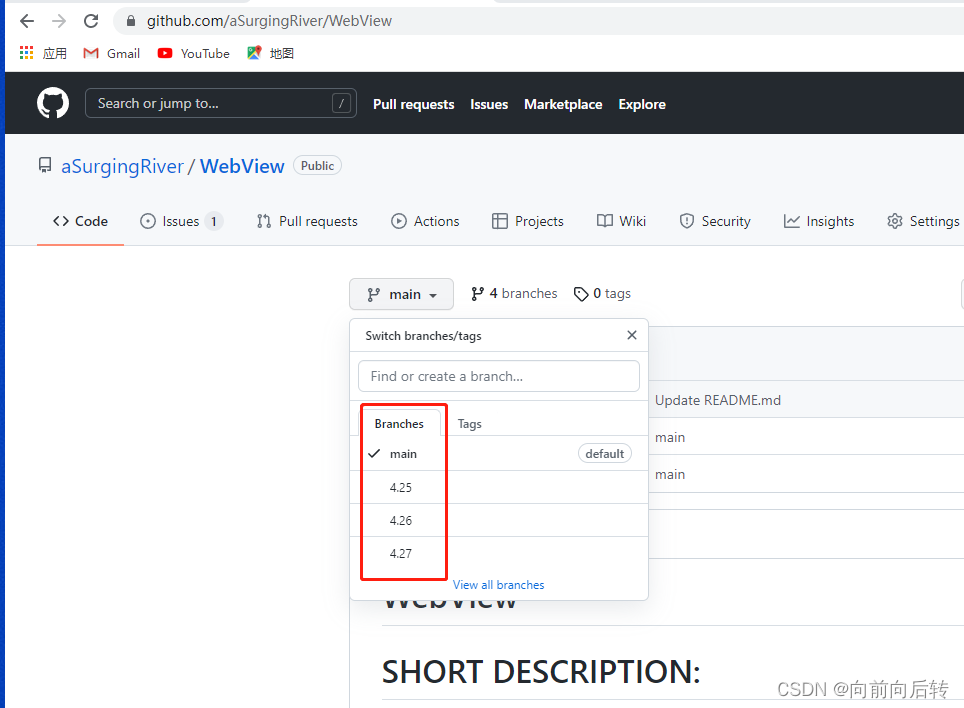Click the 'SHORT DESCRIPTION:' README heading
The height and width of the screenshot is (708, 964).
(x=541, y=672)
